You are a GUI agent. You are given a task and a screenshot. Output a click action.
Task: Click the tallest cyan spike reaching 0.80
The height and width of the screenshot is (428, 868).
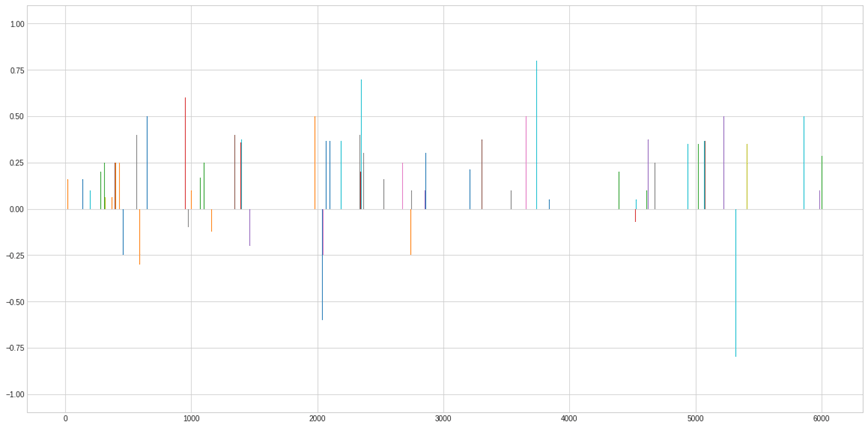536,135
